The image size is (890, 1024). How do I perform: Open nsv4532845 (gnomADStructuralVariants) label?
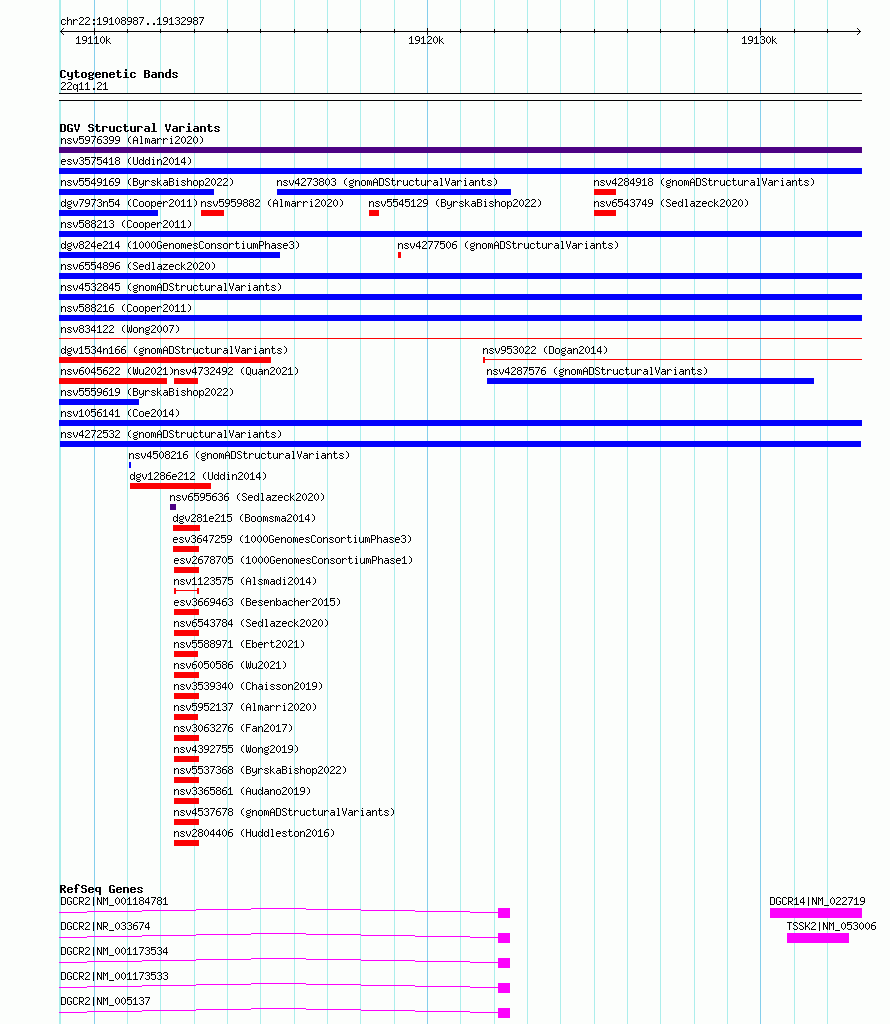171,287
